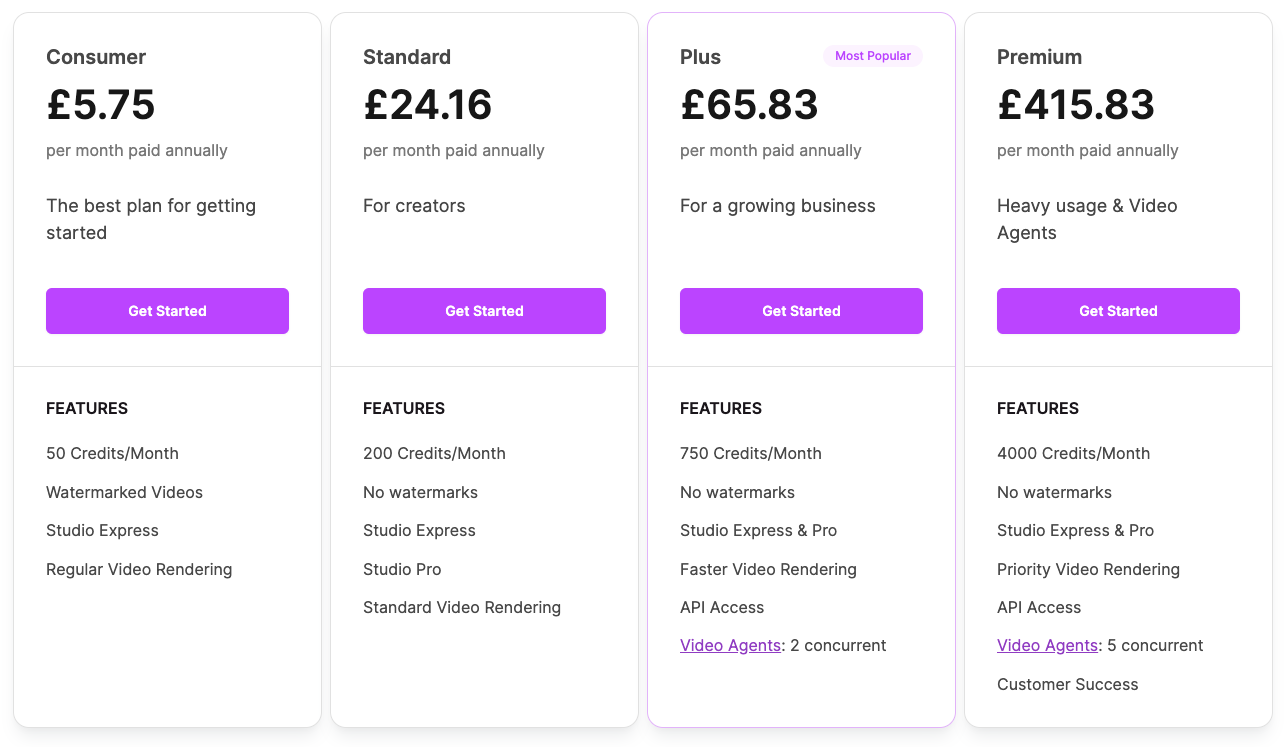Viewport: 1284px width, 747px height.
Task: Click the Faster Video Rendering feature
Action: [x=768, y=570]
